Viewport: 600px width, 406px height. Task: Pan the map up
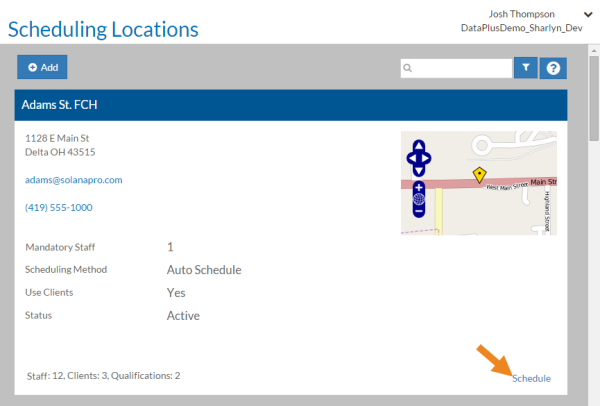[x=418, y=144]
